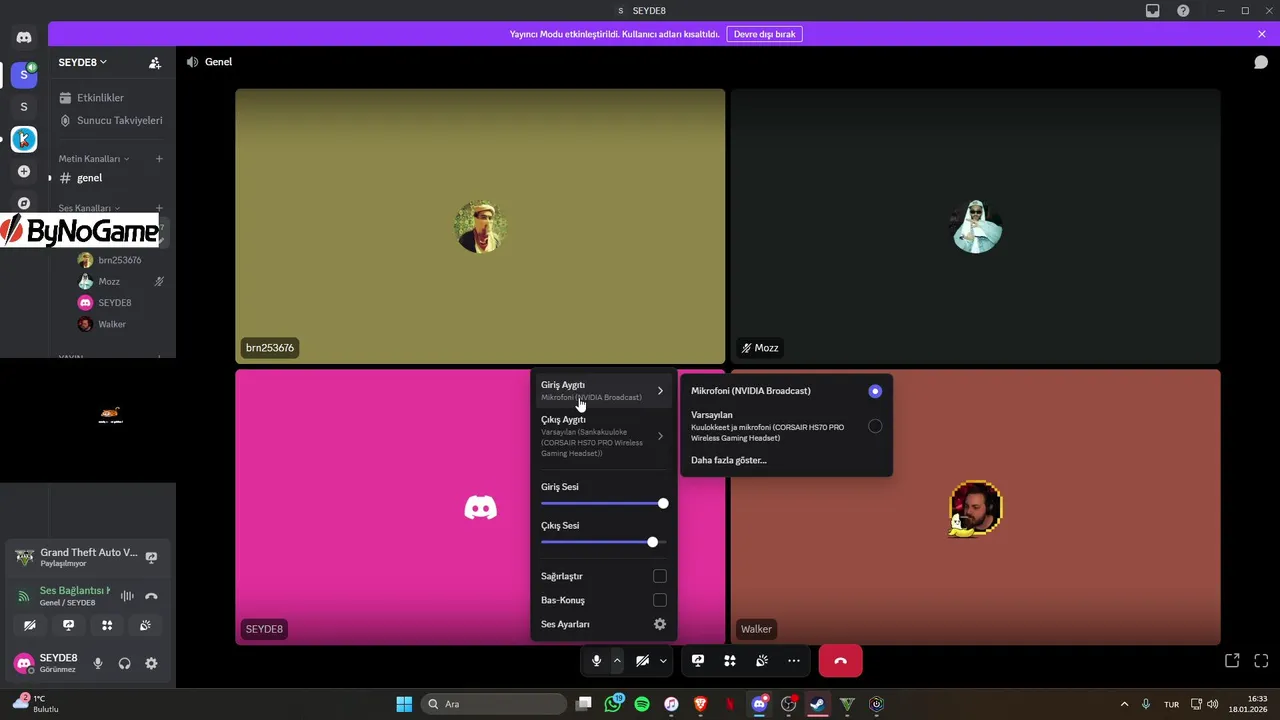Click Daha fazla göster link
Viewport: 1280px width, 720px height.
[729, 460]
